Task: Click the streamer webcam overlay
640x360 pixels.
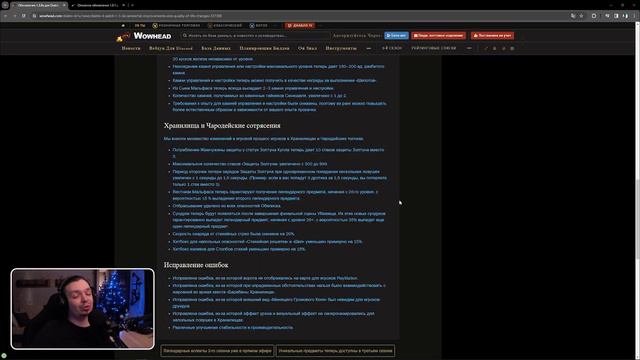Action: pyautogui.click(x=82, y=309)
